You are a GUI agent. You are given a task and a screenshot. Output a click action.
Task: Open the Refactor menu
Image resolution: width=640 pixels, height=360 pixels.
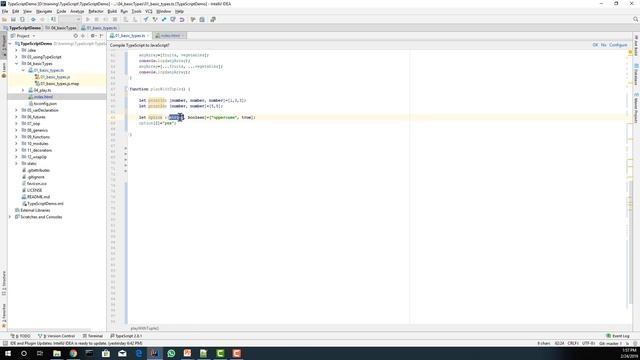[x=96, y=11]
